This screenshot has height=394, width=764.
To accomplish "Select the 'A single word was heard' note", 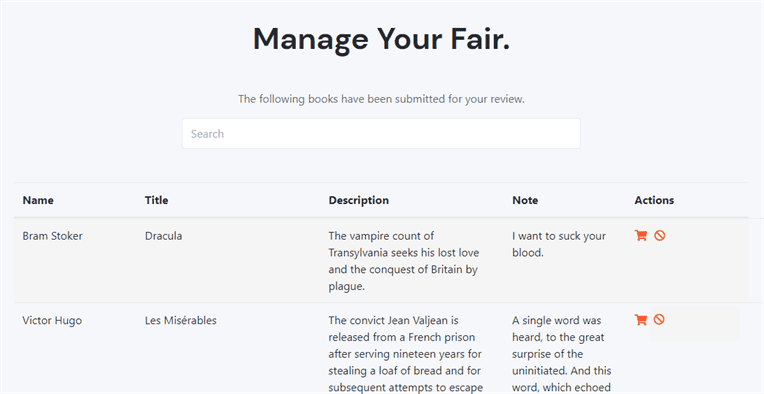I will 562,354.
